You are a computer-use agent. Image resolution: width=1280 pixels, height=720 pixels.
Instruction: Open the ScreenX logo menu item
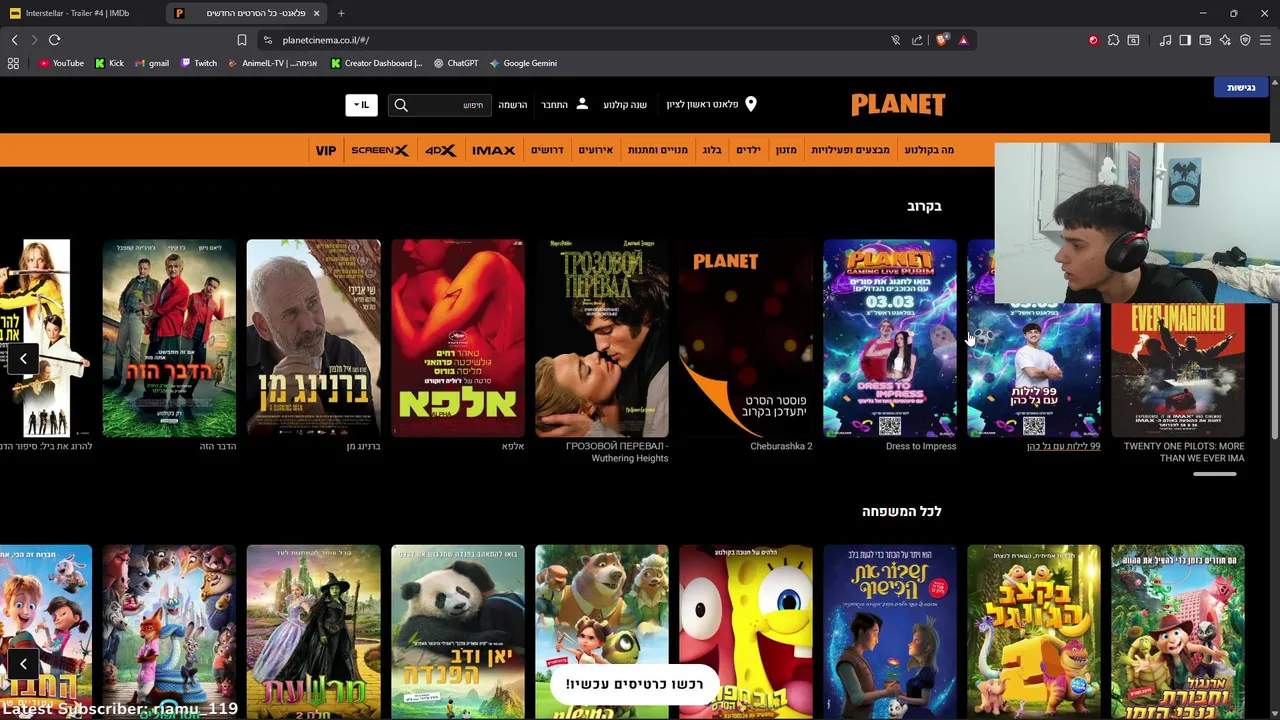380,150
